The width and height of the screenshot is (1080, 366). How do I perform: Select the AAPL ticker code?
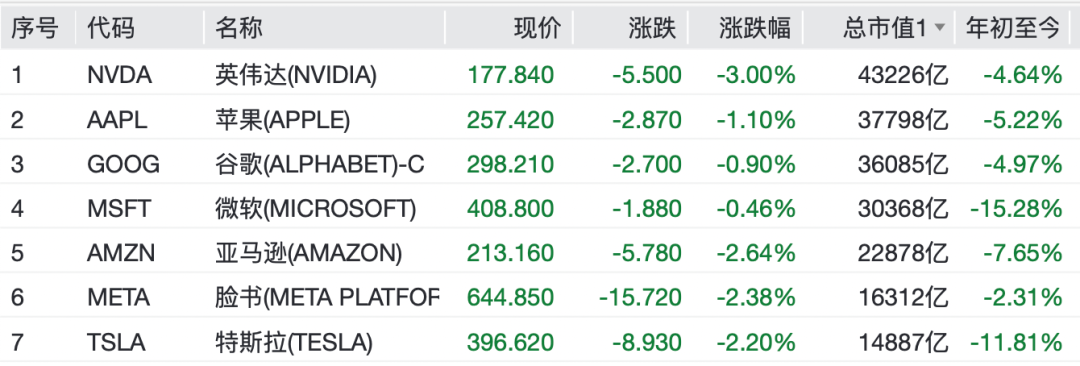118,119
